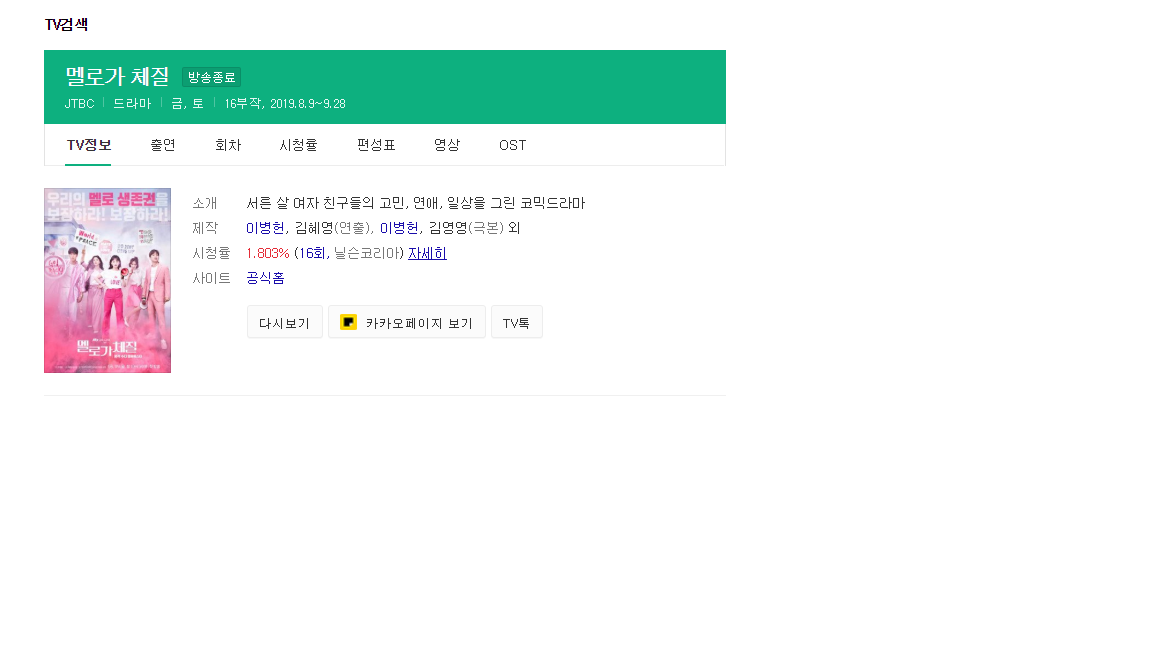The width and height of the screenshot is (1152, 648).
Task: Open the OST tab
Action: coord(513,145)
